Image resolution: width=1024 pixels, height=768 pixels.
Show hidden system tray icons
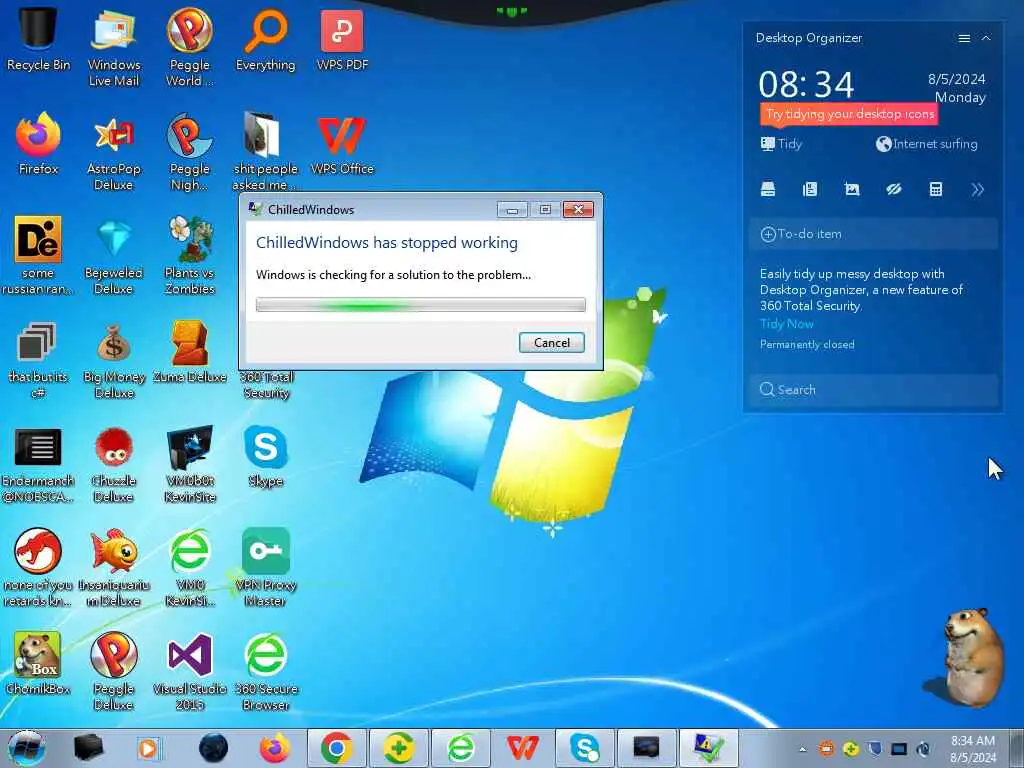tap(803, 749)
